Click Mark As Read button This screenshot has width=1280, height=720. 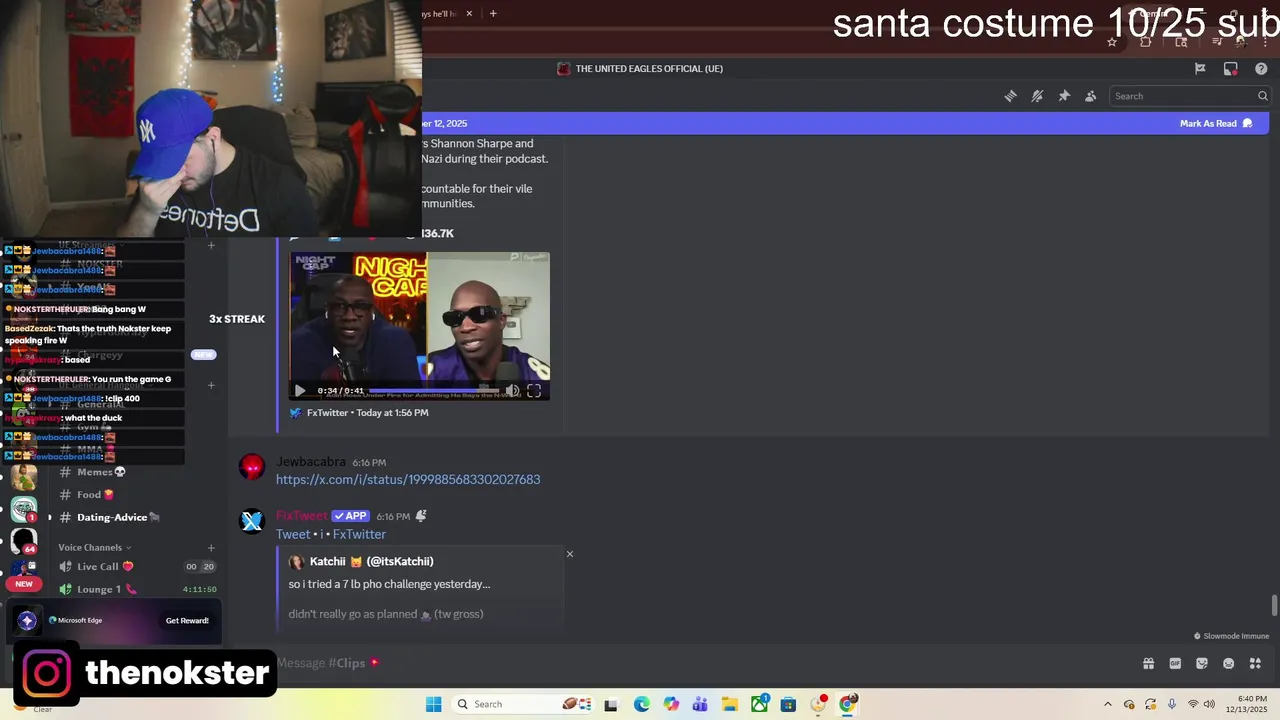(1215, 123)
